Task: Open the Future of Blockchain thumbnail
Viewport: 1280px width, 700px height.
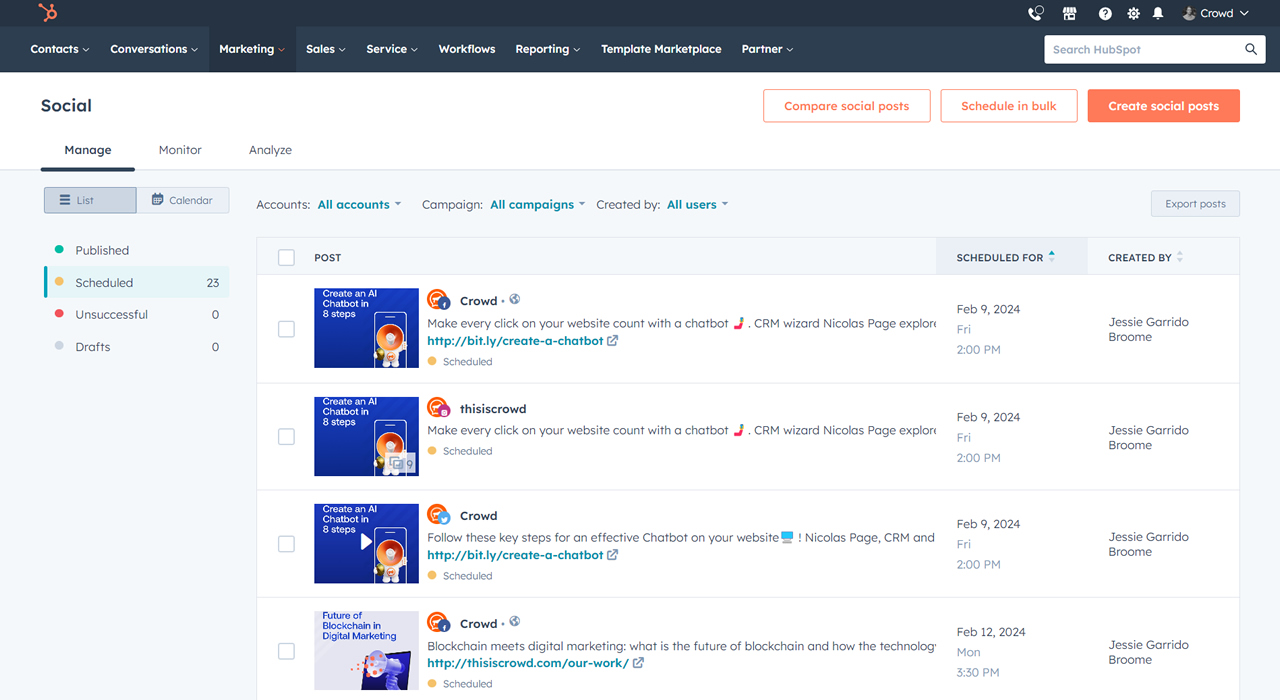Action: pyautogui.click(x=366, y=651)
